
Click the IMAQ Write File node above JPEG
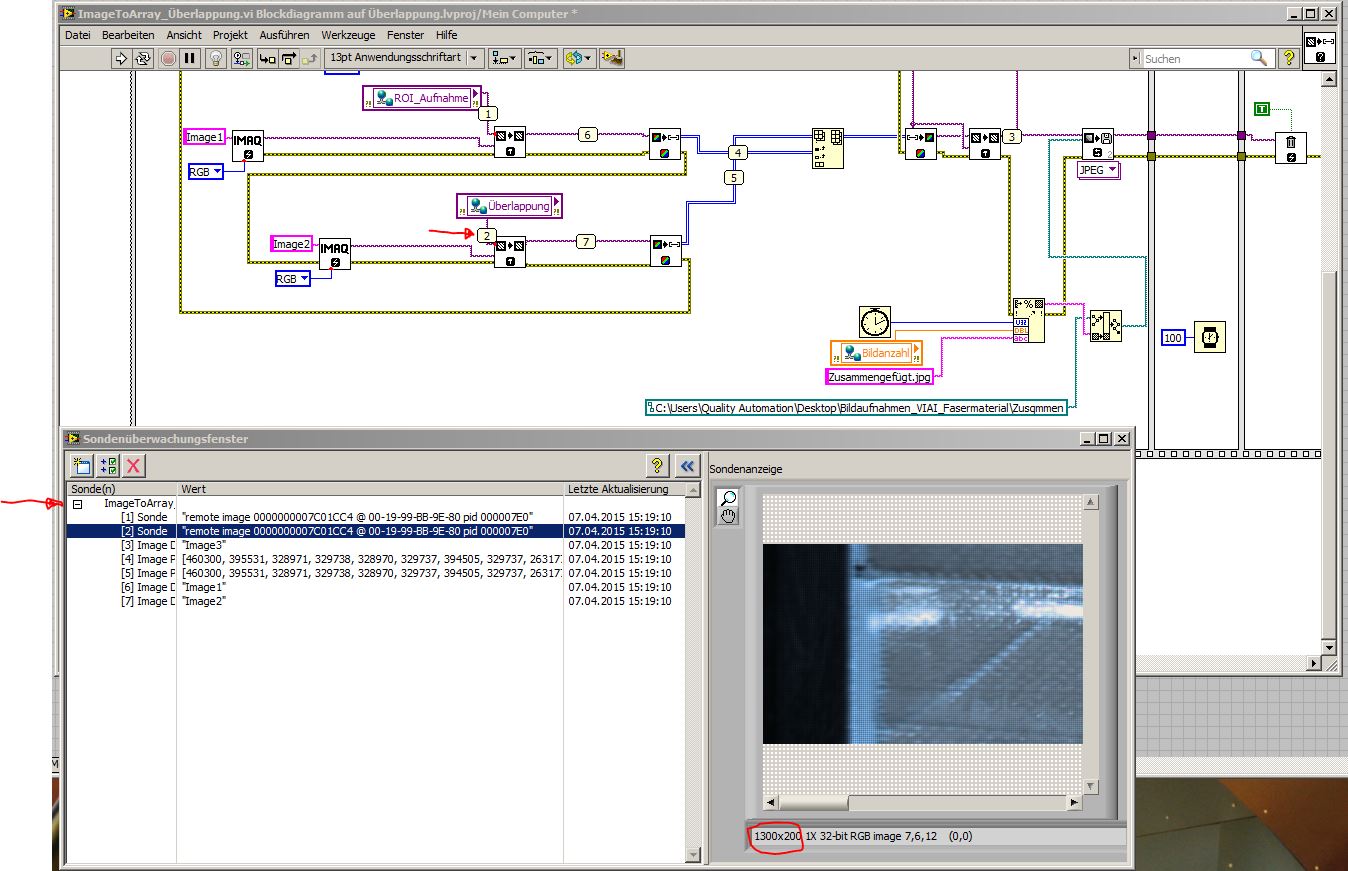click(1098, 144)
